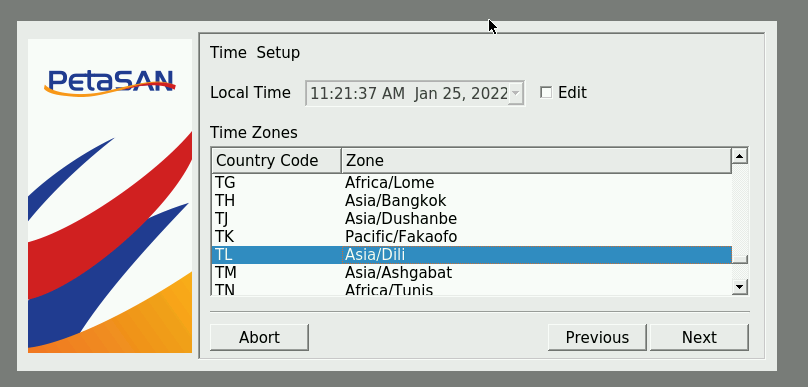
Task: Open the Local Time dropdown arrow
Action: coord(516,94)
